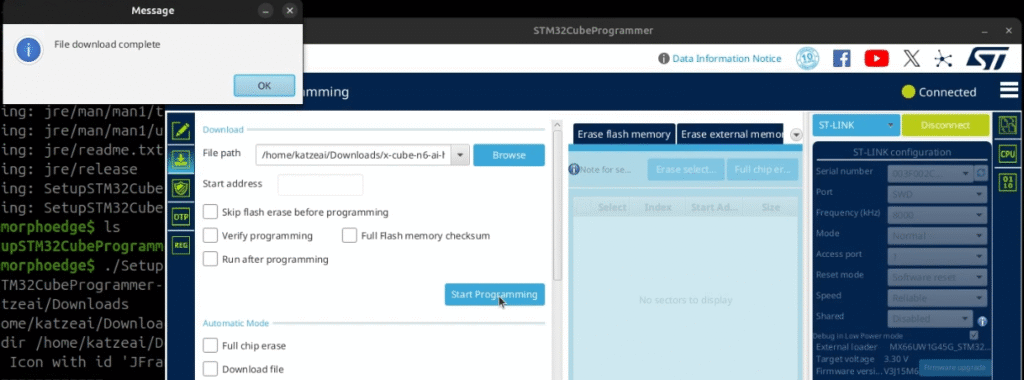The width and height of the screenshot is (1024, 380).
Task: Open the Memory & File editing pencil icon
Action: pyautogui.click(x=181, y=131)
